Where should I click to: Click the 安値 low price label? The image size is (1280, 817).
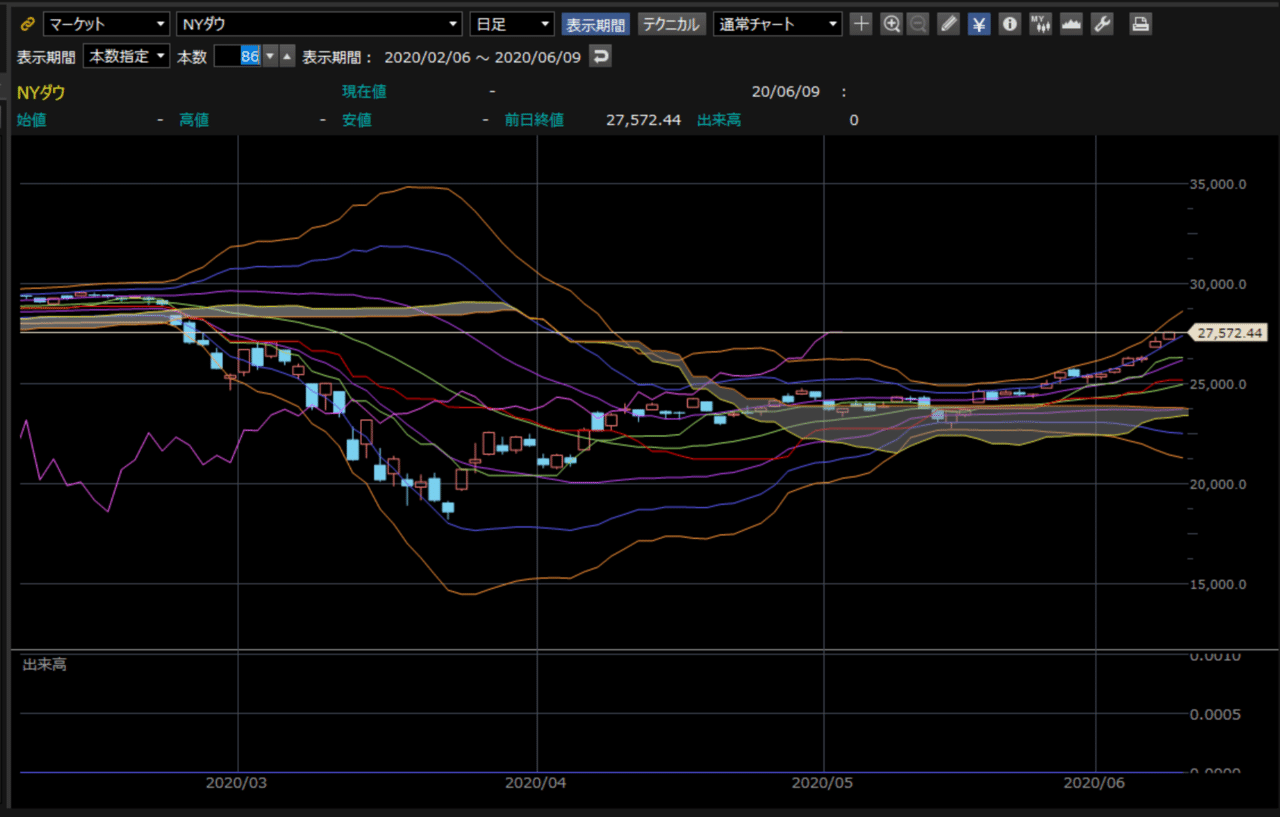tap(357, 120)
